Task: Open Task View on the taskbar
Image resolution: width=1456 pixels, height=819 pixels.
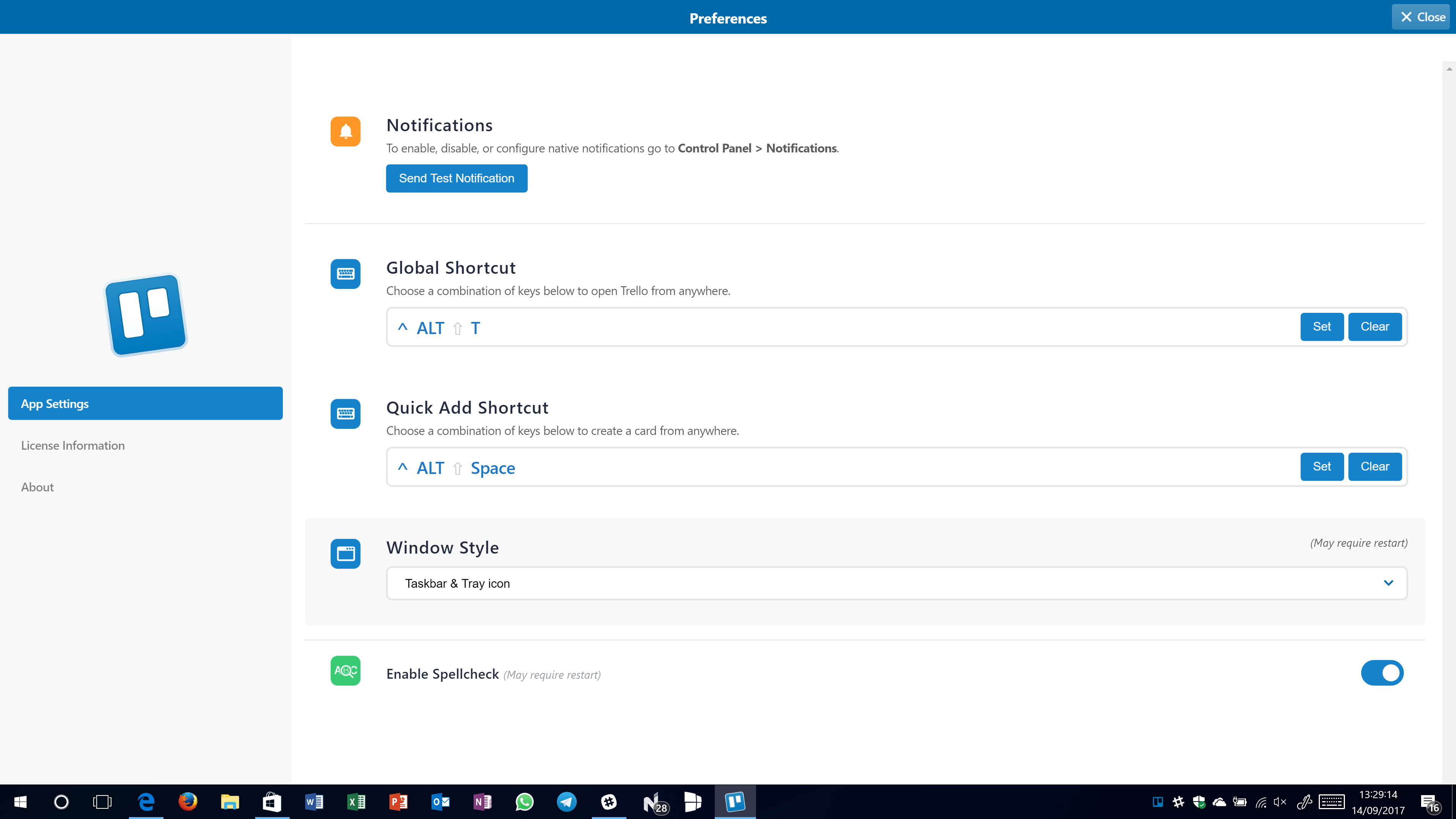Action: (102, 802)
